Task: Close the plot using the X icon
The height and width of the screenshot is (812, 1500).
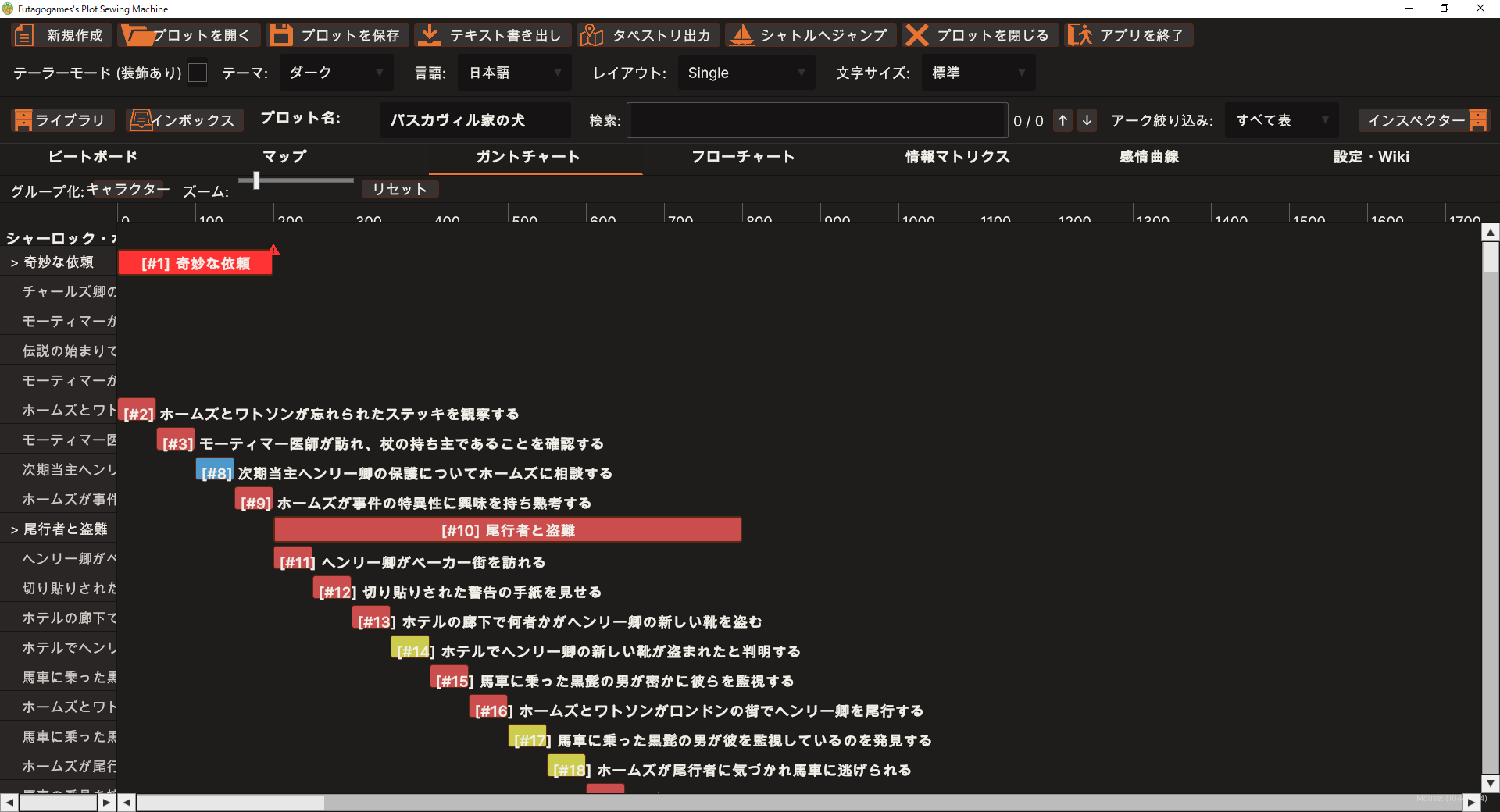Action: pyautogui.click(x=917, y=35)
